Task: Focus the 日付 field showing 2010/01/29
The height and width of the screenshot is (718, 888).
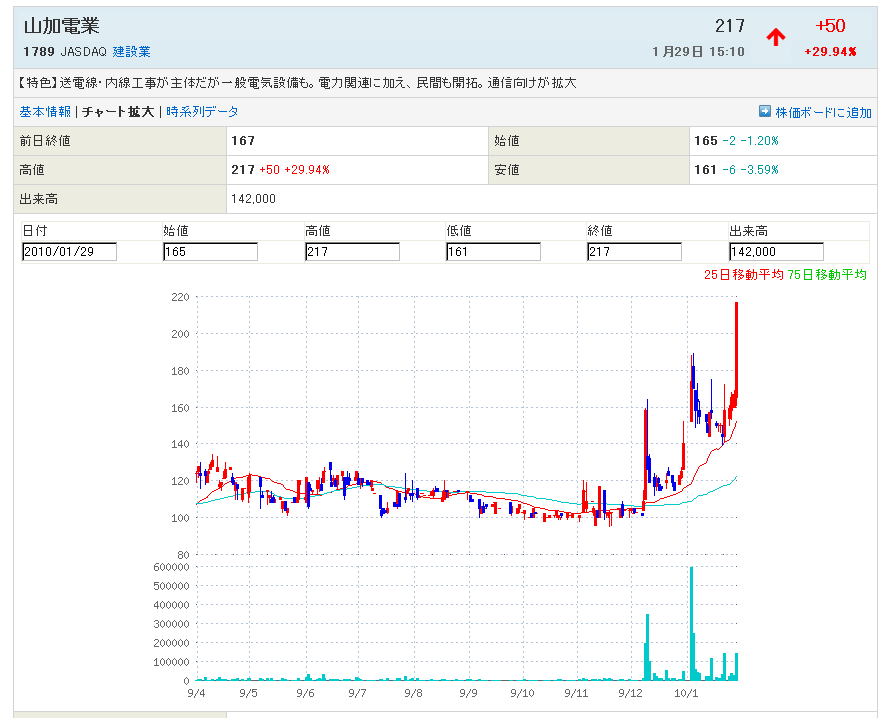Action: [x=69, y=252]
